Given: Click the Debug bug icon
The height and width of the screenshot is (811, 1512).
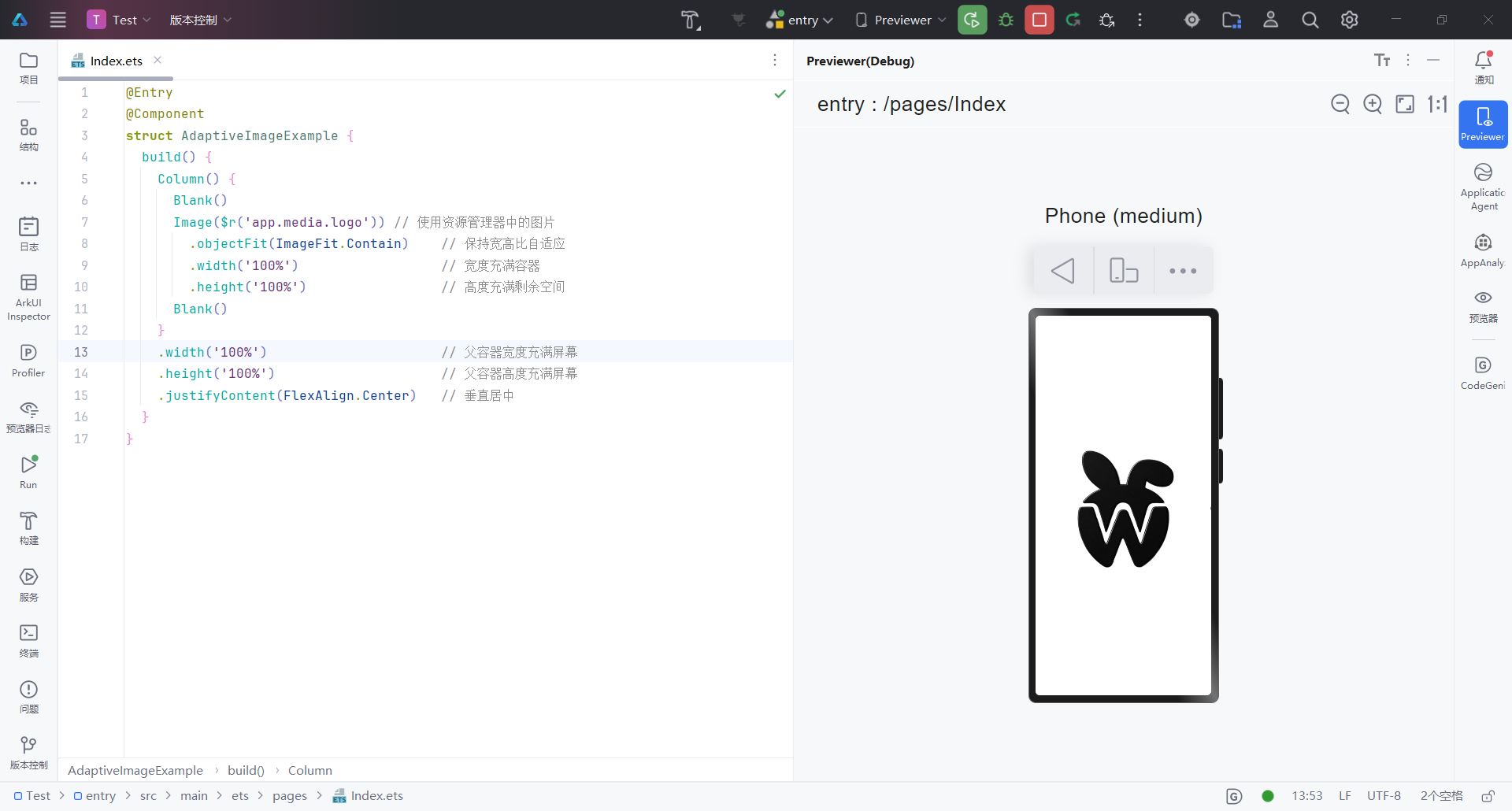Looking at the screenshot, I should point(1006,20).
